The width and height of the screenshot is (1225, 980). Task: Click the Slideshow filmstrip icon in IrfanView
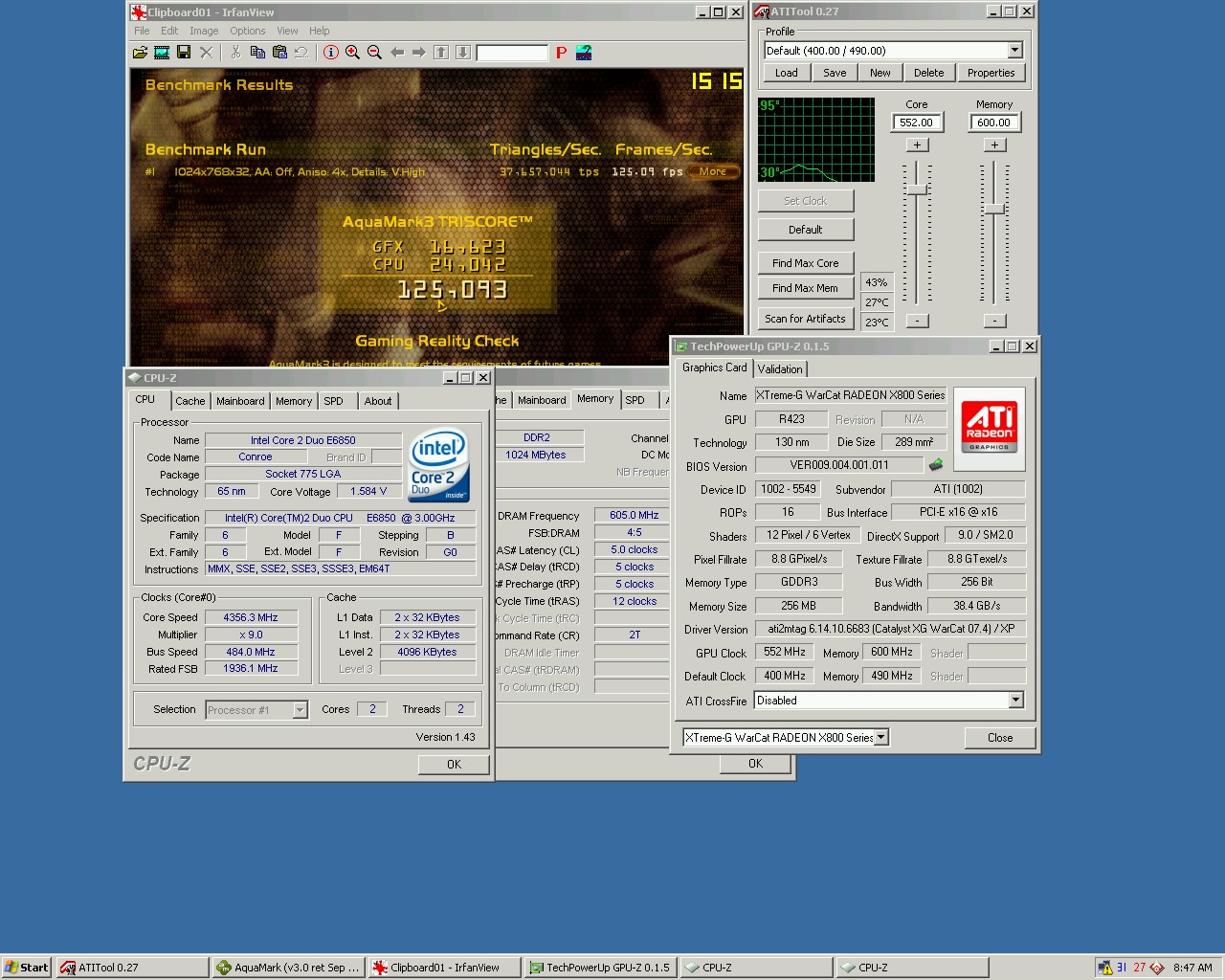pos(162,53)
